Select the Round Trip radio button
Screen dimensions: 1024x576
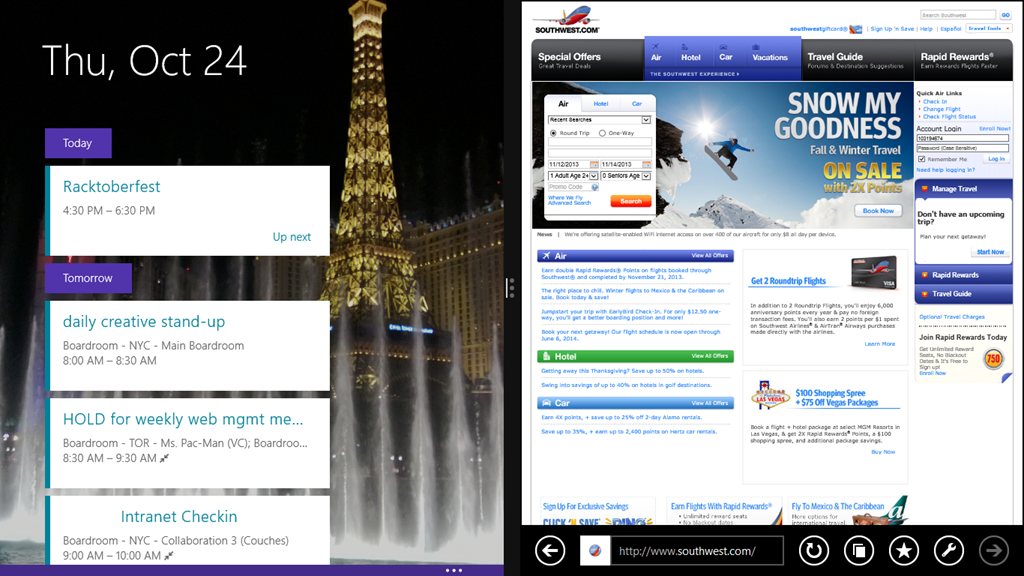point(553,133)
